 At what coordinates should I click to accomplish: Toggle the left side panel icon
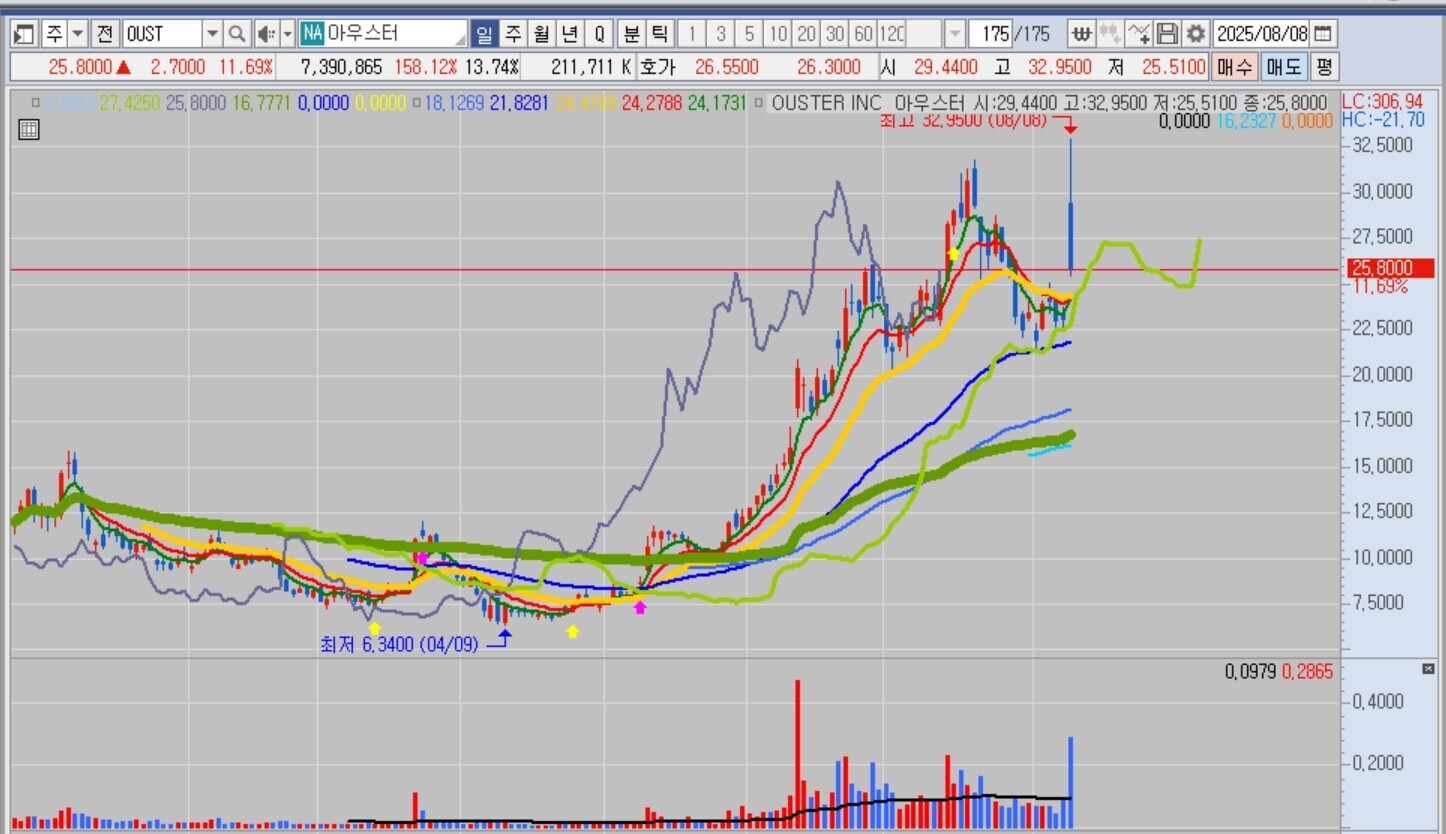point(24,34)
